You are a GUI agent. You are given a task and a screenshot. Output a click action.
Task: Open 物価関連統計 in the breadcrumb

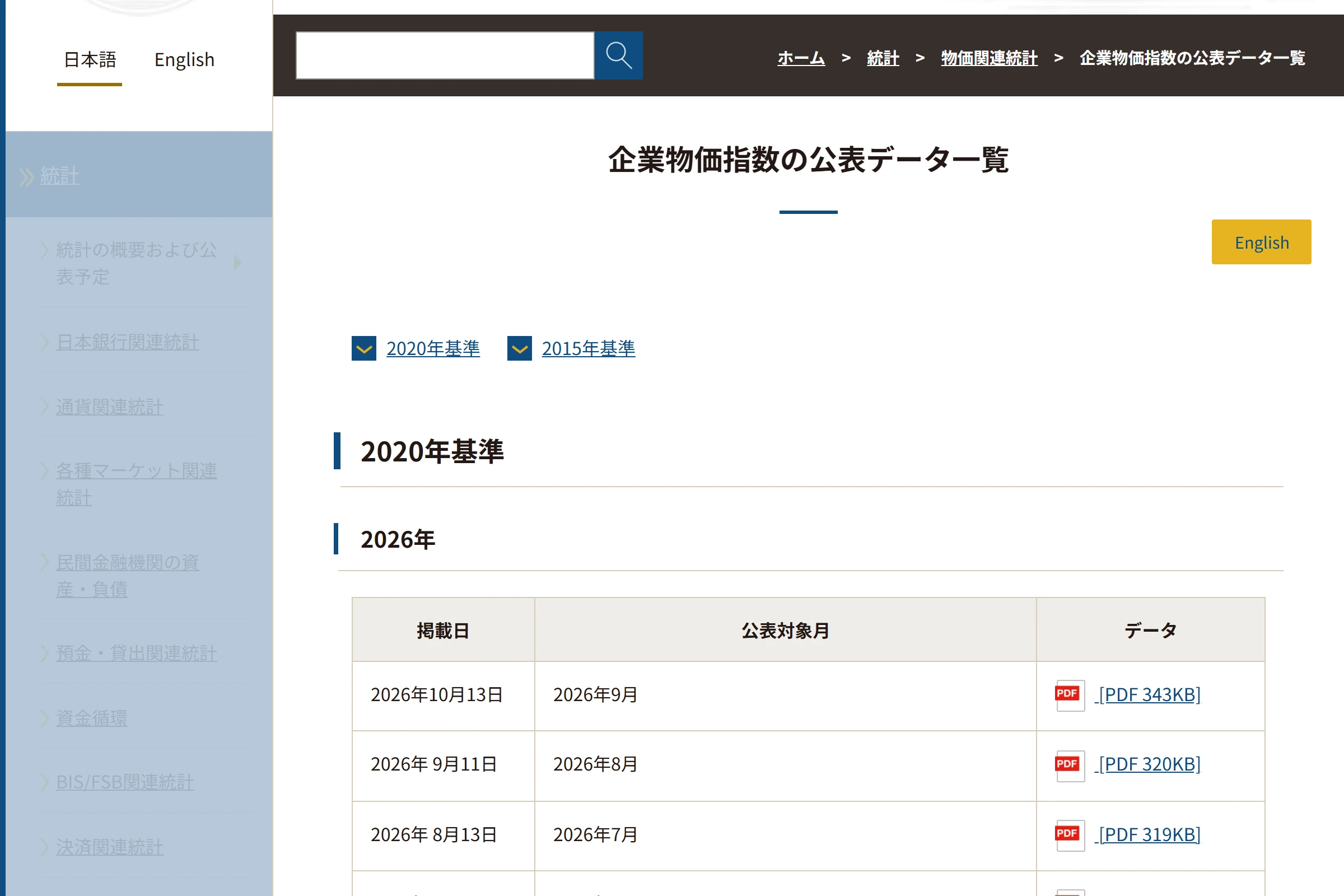coord(989,58)
